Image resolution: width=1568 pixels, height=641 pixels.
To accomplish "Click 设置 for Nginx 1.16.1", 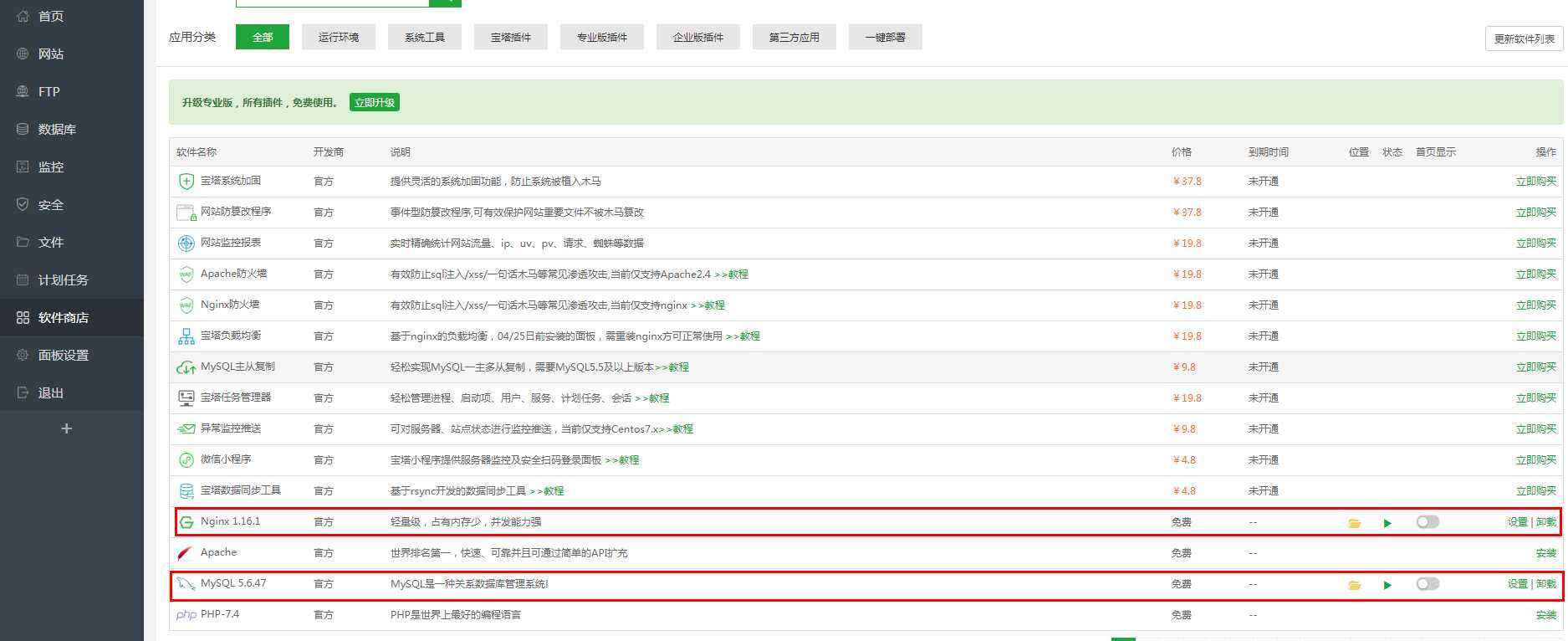I will pos(1518,522).
